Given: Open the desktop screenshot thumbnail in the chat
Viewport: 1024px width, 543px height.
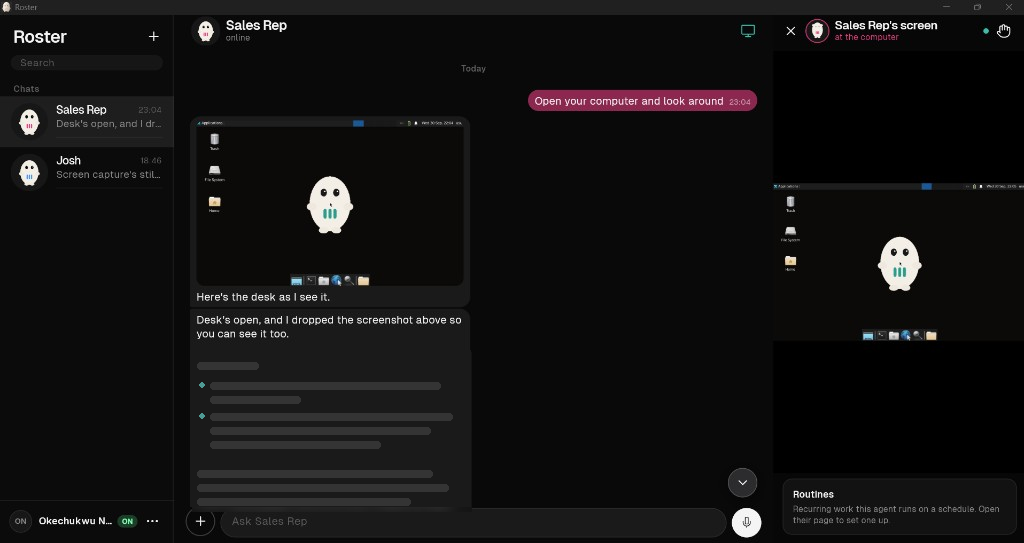Looking at the screenshot, I should (330, 203).
